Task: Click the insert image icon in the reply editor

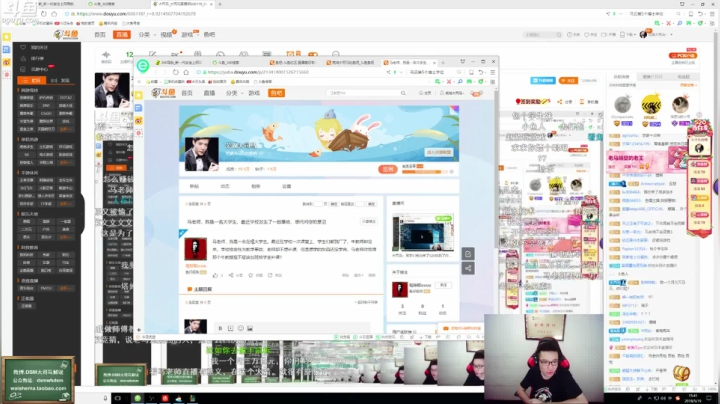Action: pyautogui.click(x=250, y=328)
